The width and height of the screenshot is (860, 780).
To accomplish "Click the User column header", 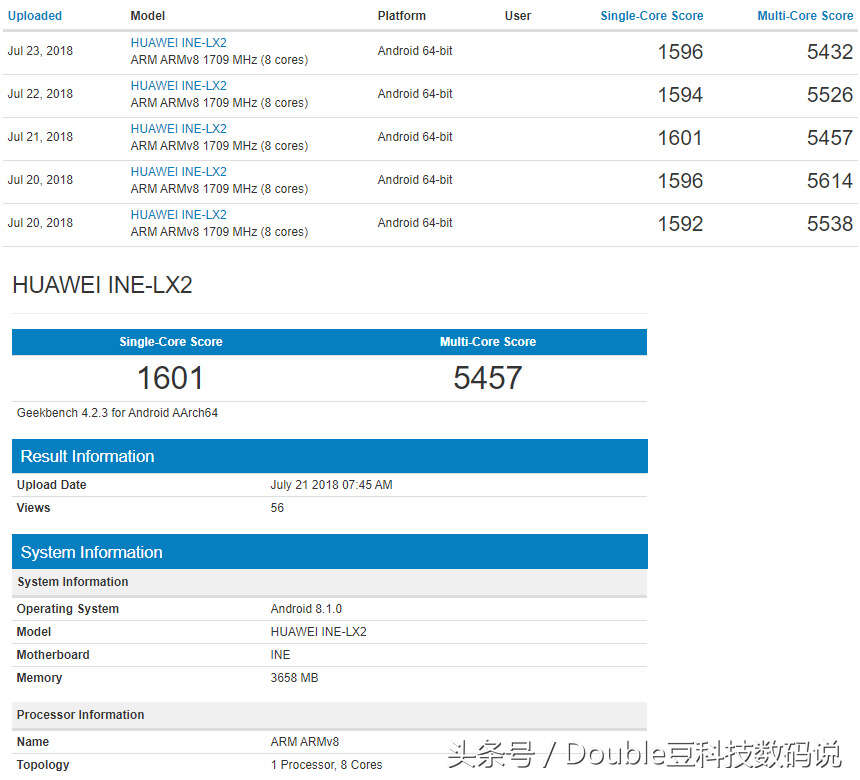I will [518, 16].
